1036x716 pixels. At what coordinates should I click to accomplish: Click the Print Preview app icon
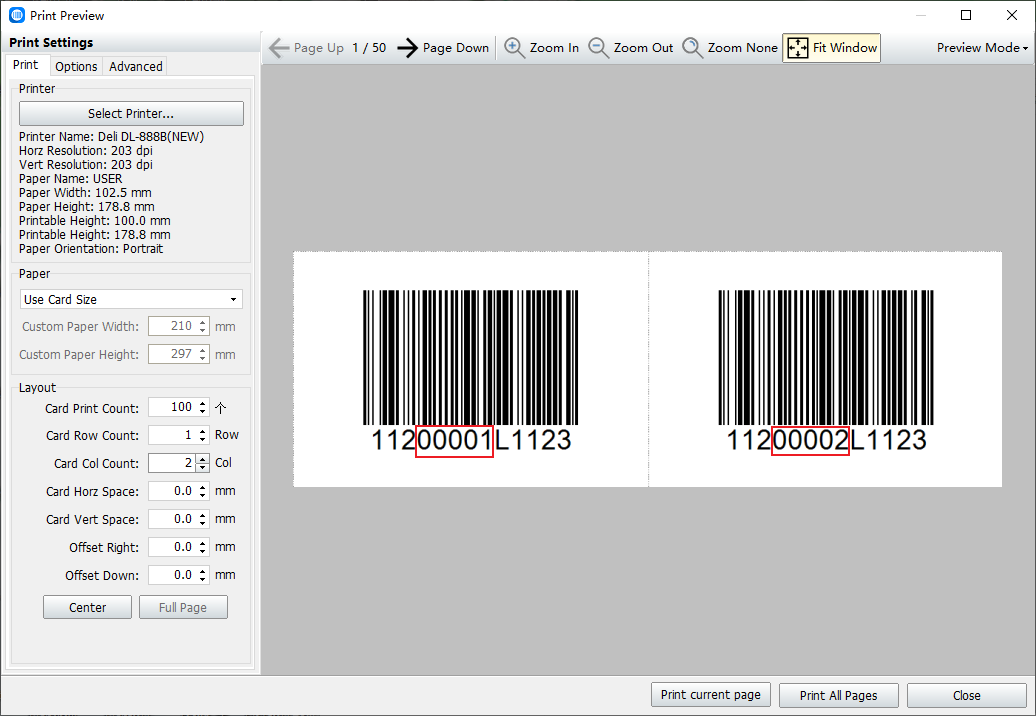[x=17, y=15]
